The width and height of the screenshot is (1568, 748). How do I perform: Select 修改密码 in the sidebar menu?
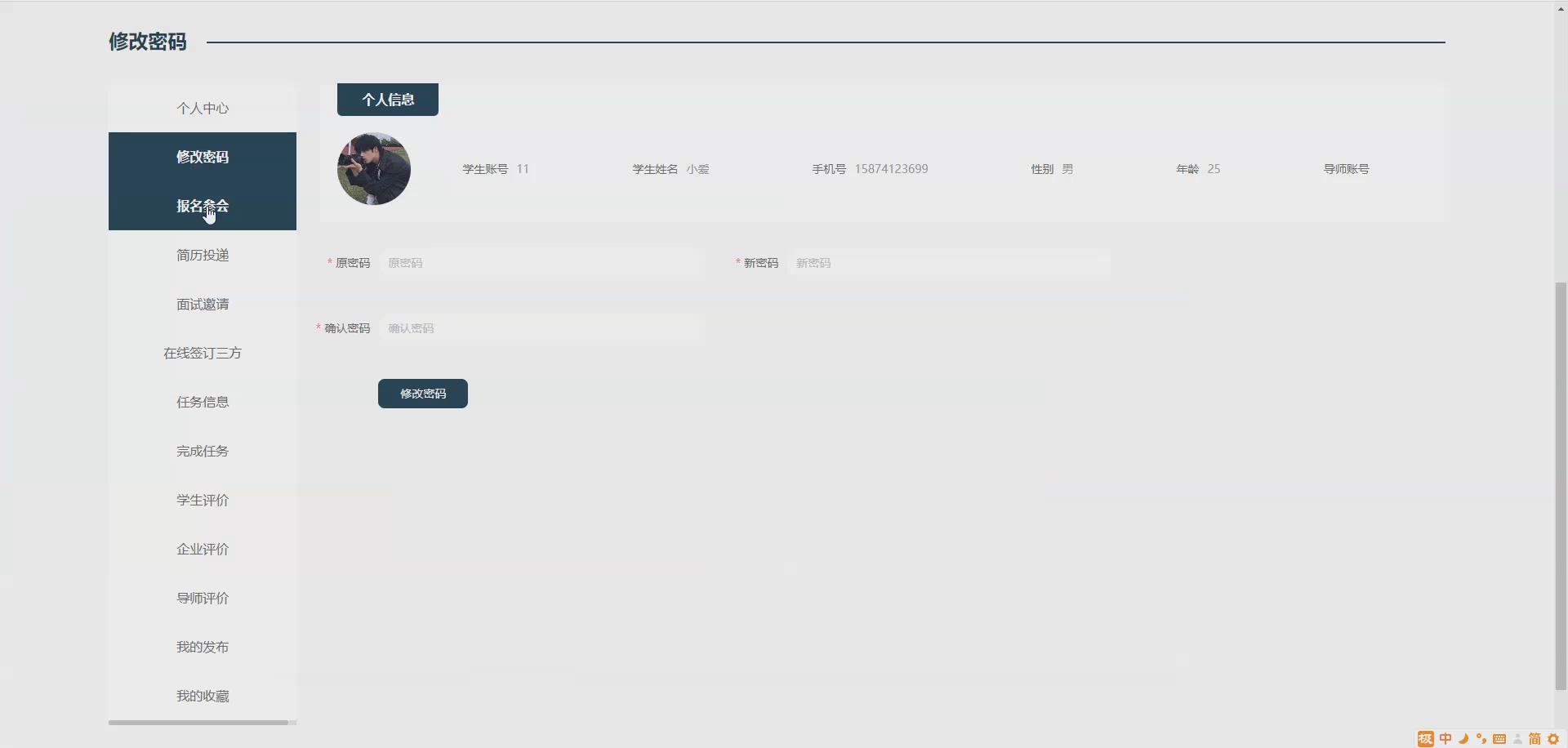tap(203, 157)
